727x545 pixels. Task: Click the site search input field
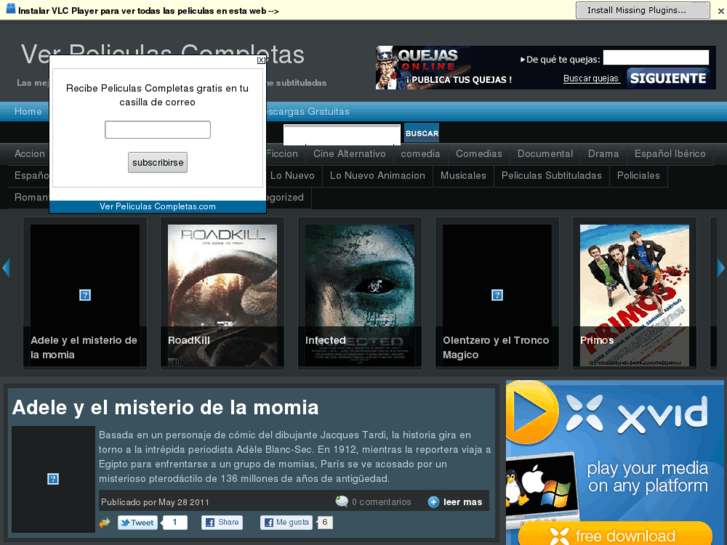click(x=342, y=135)
